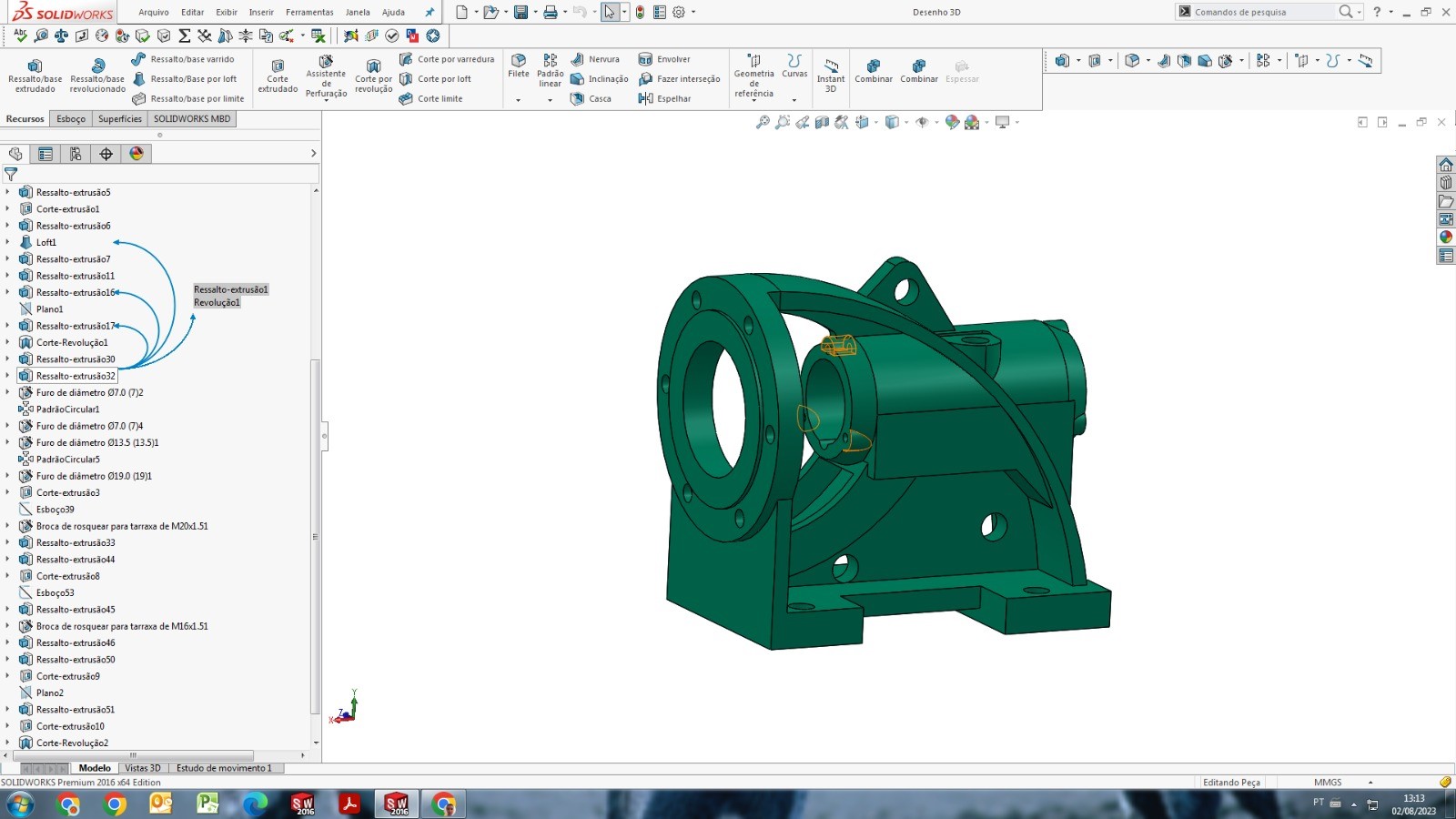Image resolution: width=1456 pixels, height=819 pixels.
Task: Expand the Furo de diâmetro Ø13.5 node
Action: tap(7, 442)
